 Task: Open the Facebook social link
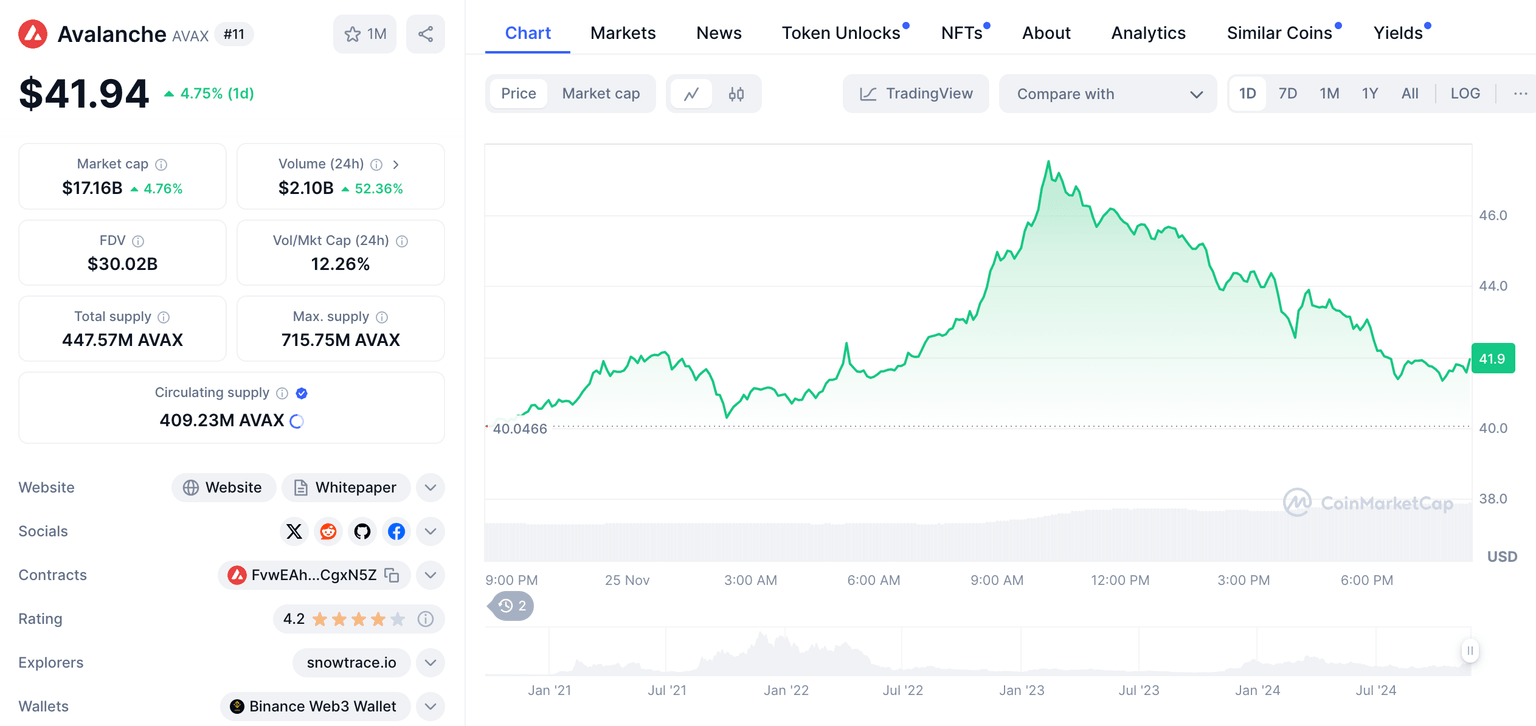pyautogui.click(x=396, y=531)
